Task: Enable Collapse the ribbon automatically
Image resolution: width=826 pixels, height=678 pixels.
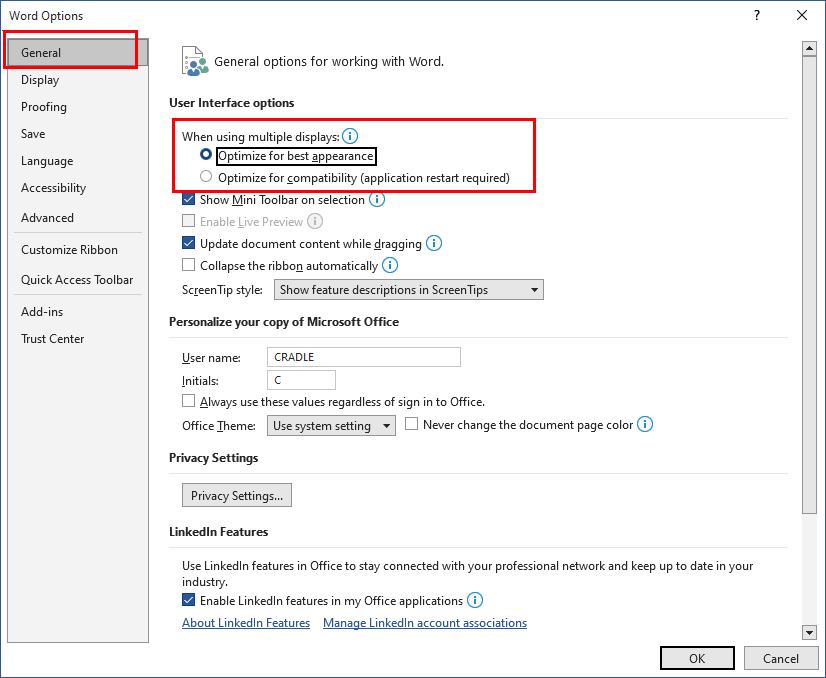Action: click(x=189, y=264)
